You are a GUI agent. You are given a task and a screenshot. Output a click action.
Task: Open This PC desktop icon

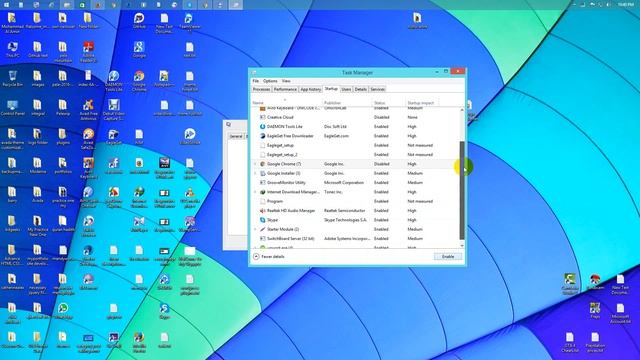[x=12, y=50]
